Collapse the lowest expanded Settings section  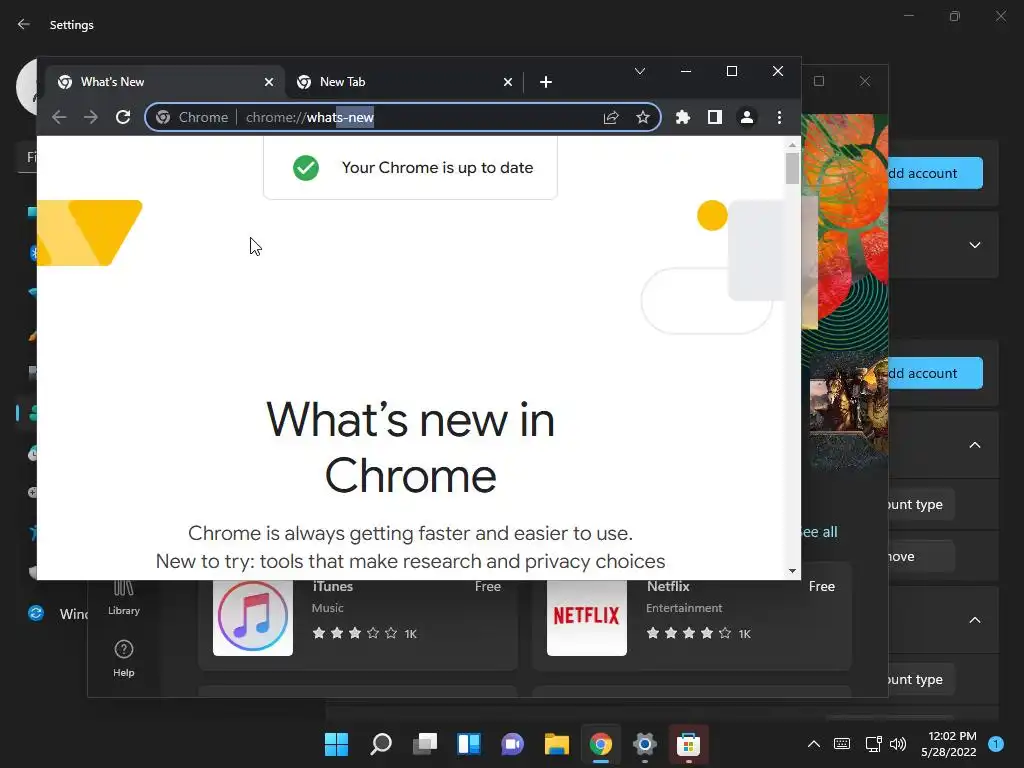click(x=975, y=620)
